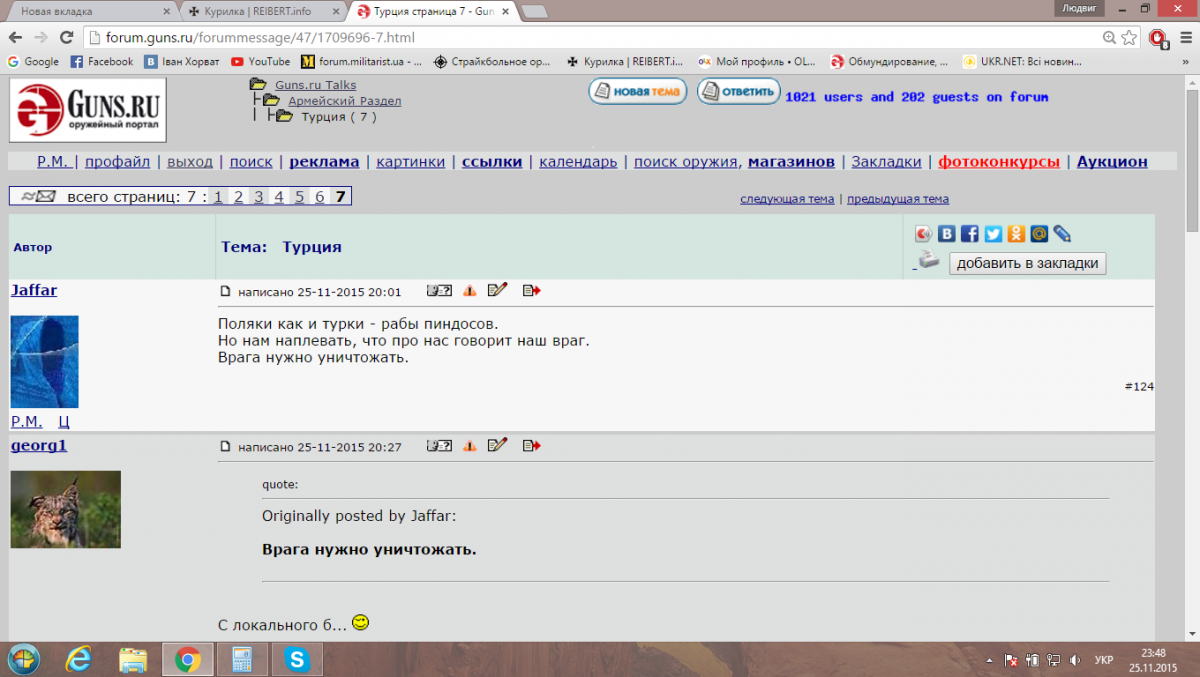This screenshot has width=1200, height=677.
Task: Open the profile card icon on Jaffar's post
Action: 439,291
